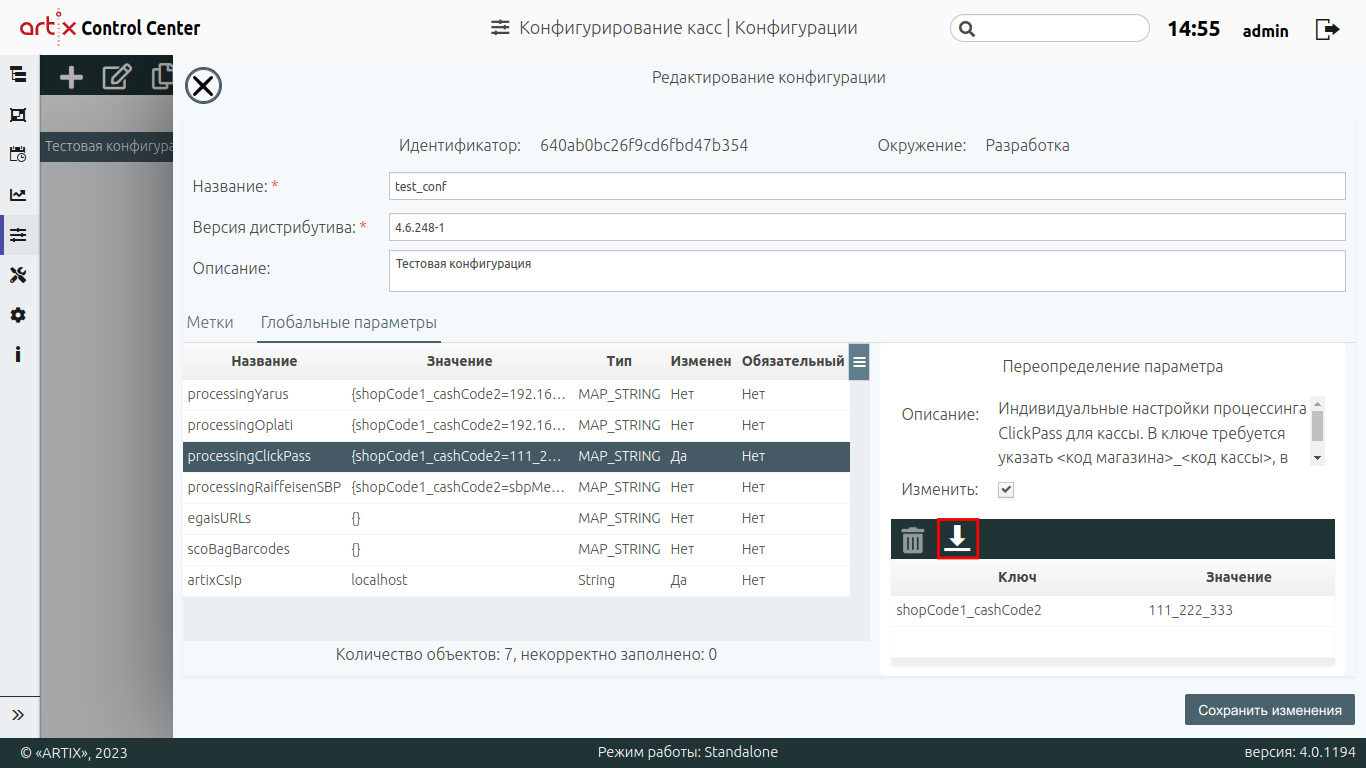Click the Тестовая конфигурация list item behind dialog

tap(108, 146)
